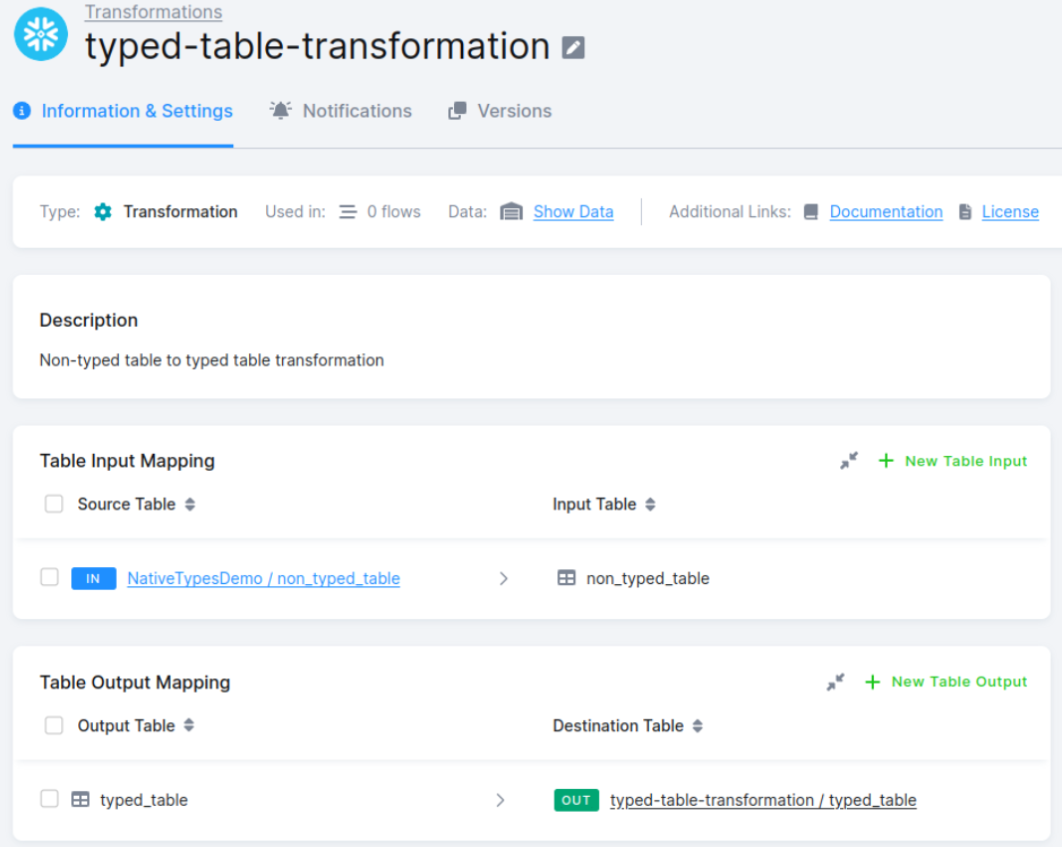
Task: Click the green OUT bucket badge
Action: point(576,800)
